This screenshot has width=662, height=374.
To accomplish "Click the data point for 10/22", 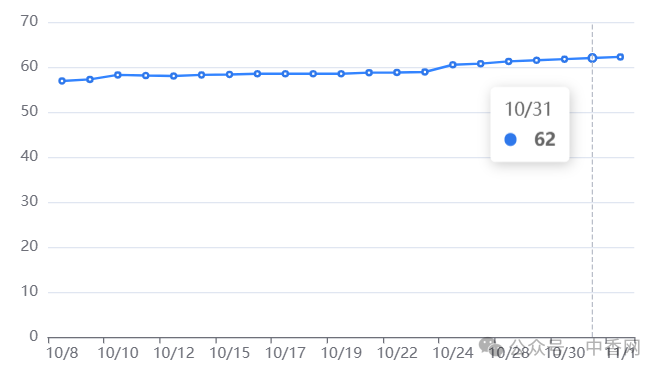I will coord(397,73).
